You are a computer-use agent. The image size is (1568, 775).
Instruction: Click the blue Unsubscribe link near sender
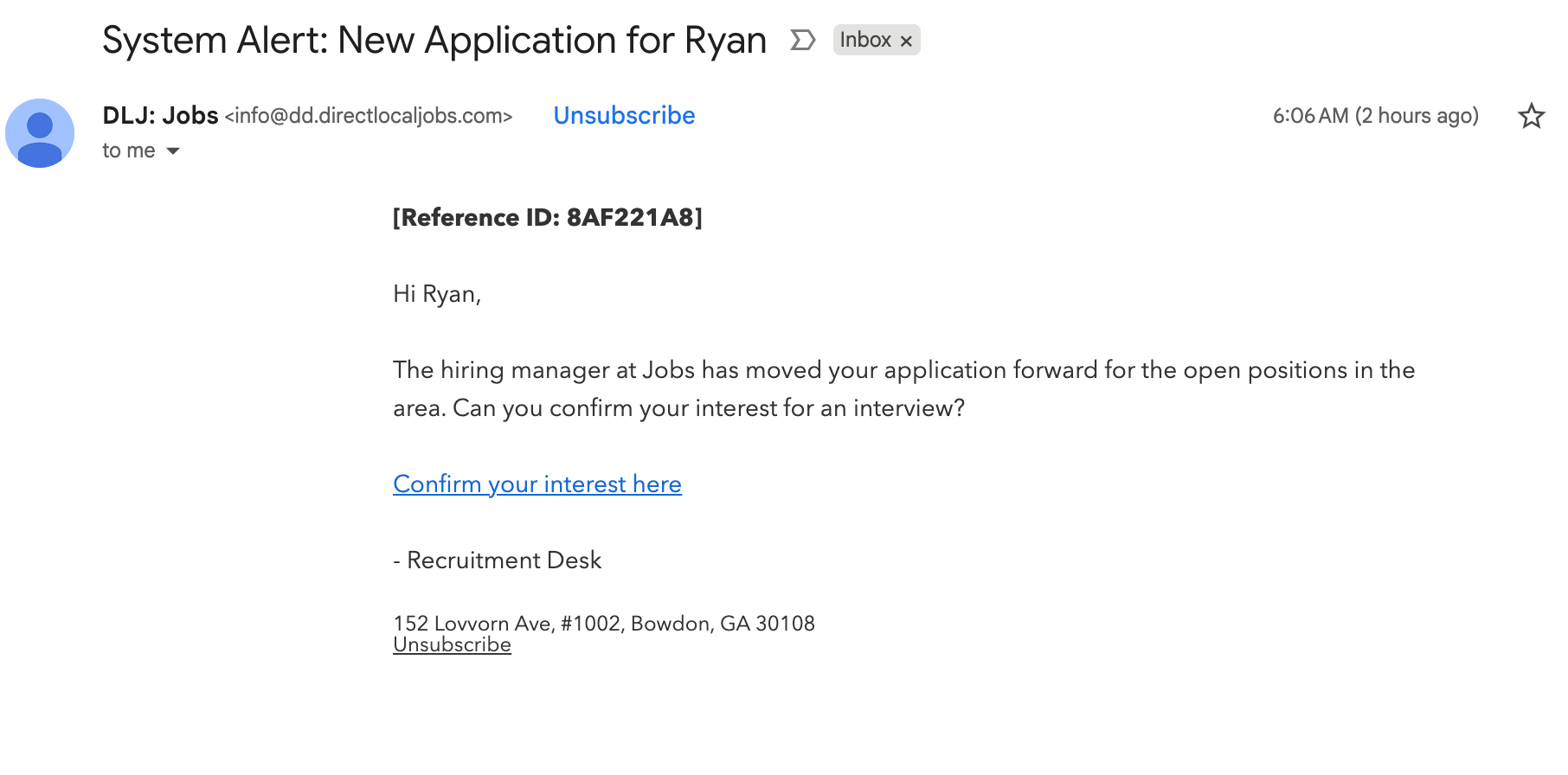[624, 115]
